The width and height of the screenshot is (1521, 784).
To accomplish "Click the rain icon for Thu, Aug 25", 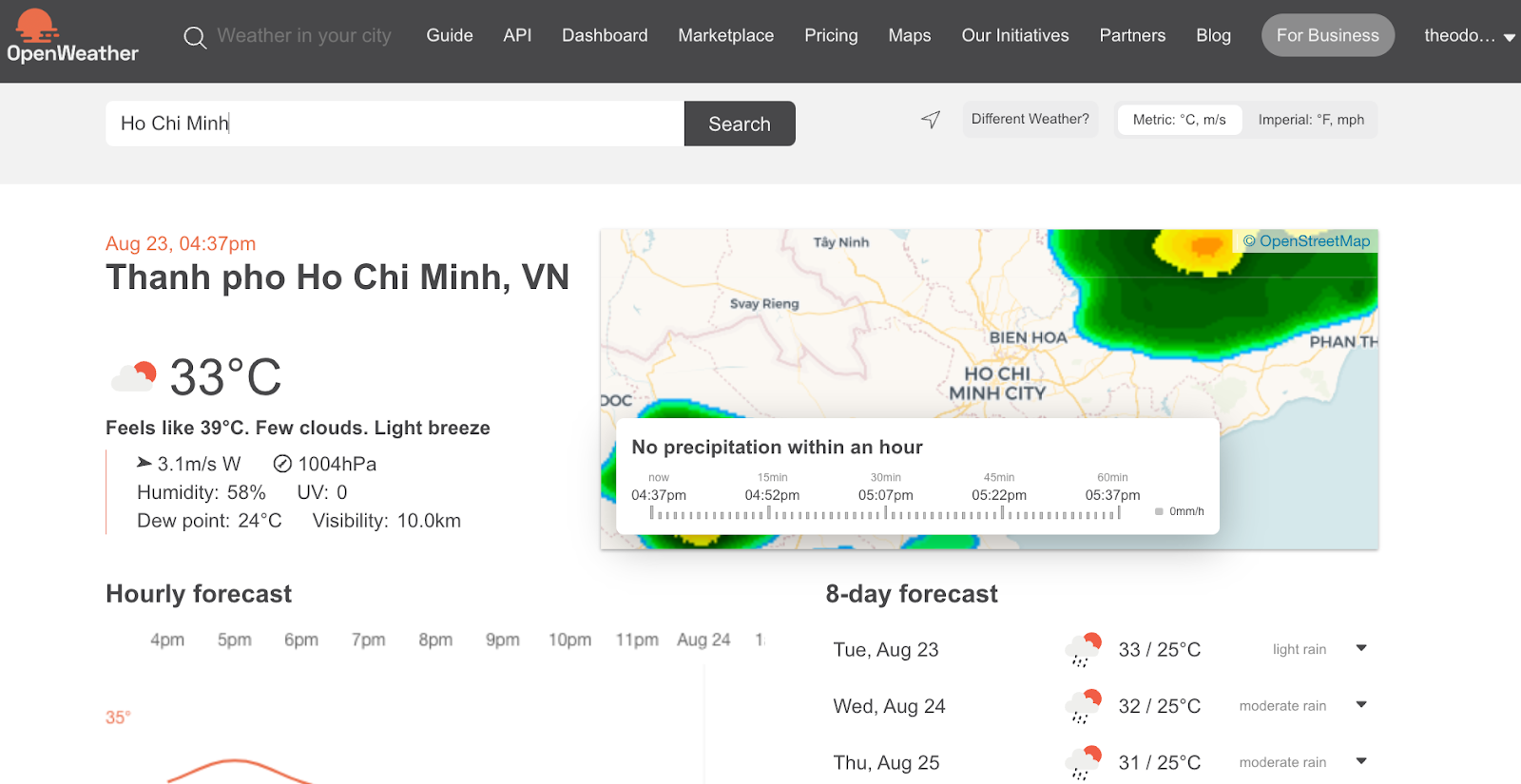I will pyautogui.click(x=1083, y=762).
